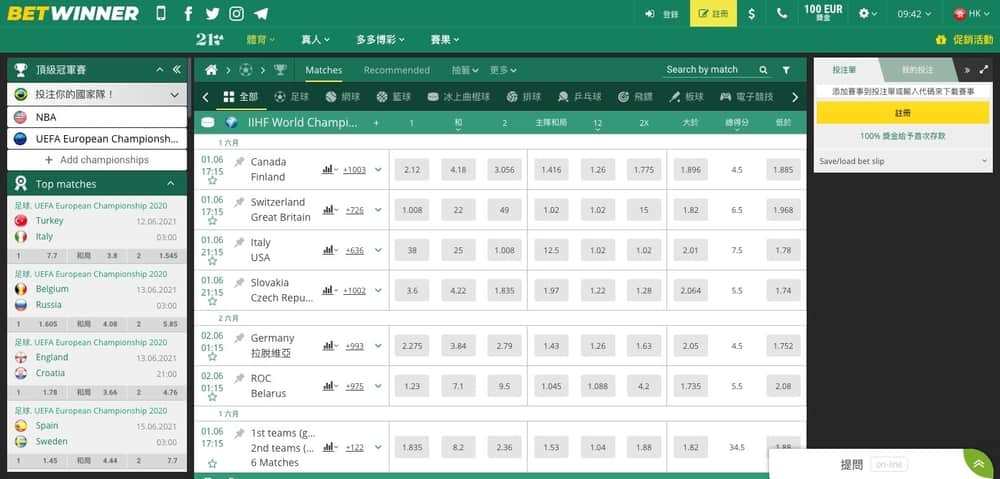Open the settings gear dropdown
Screen dimensions: 1000x479
pos(867,13)
